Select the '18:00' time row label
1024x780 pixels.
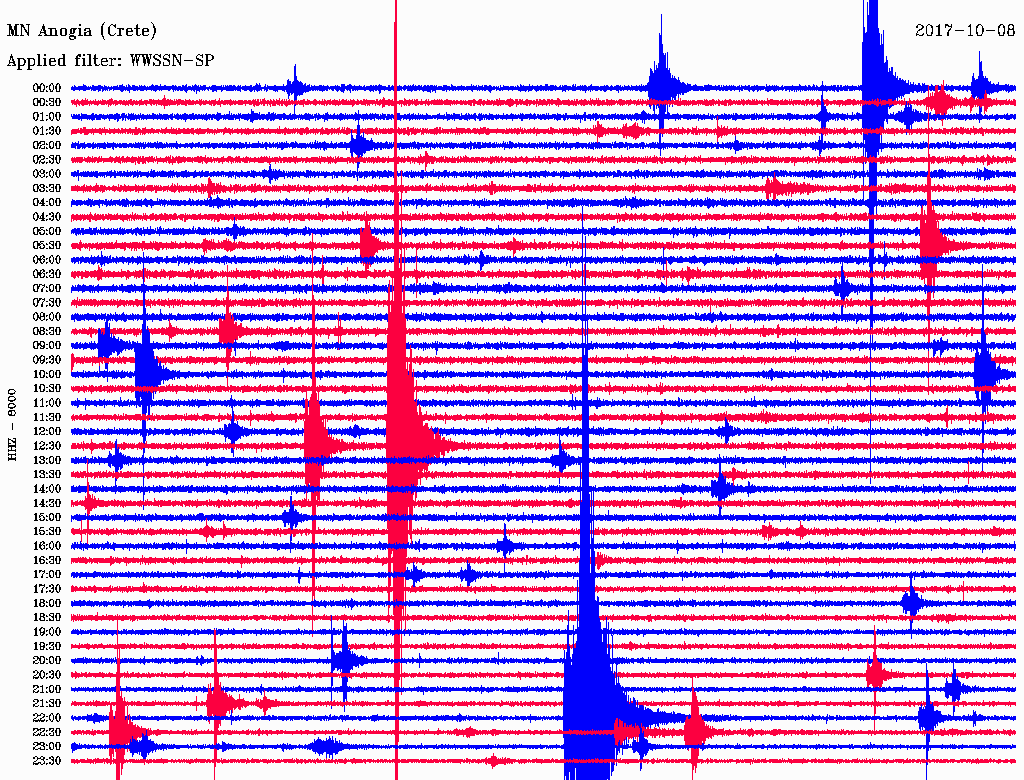pyautogui.click(x=47, y=603)
